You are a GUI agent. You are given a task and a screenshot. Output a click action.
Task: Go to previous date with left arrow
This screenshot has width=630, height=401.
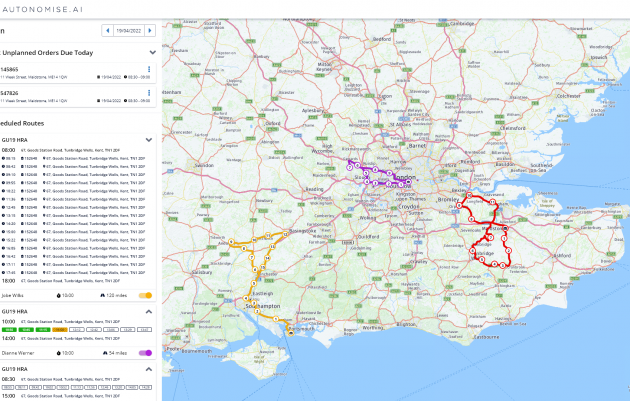coord(106,31)
